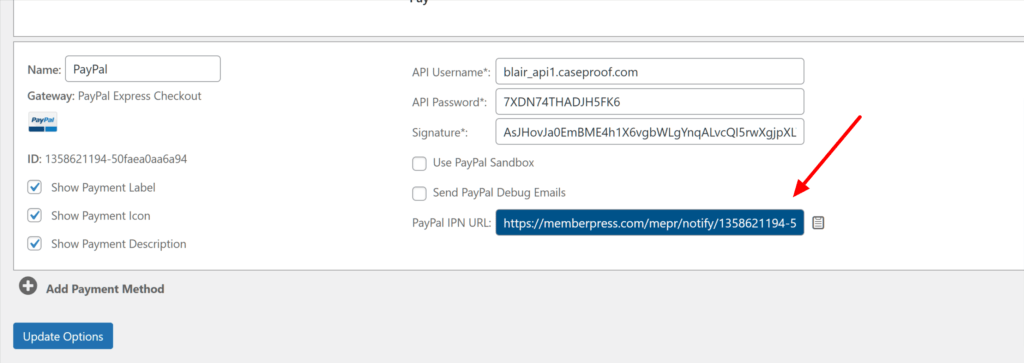Uncheck Show Payment Label checkbox
Screen dimensions: 1024x363
point(35,187)
